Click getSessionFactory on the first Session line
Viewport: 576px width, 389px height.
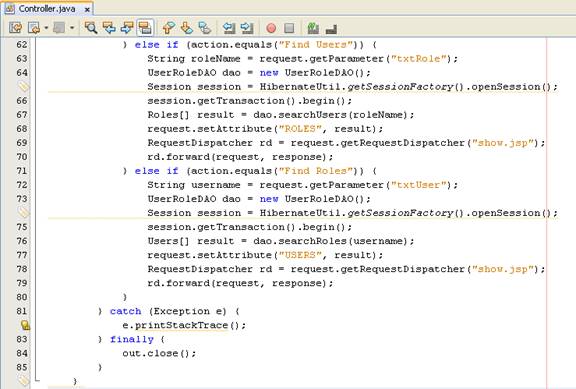click(400, 87)
